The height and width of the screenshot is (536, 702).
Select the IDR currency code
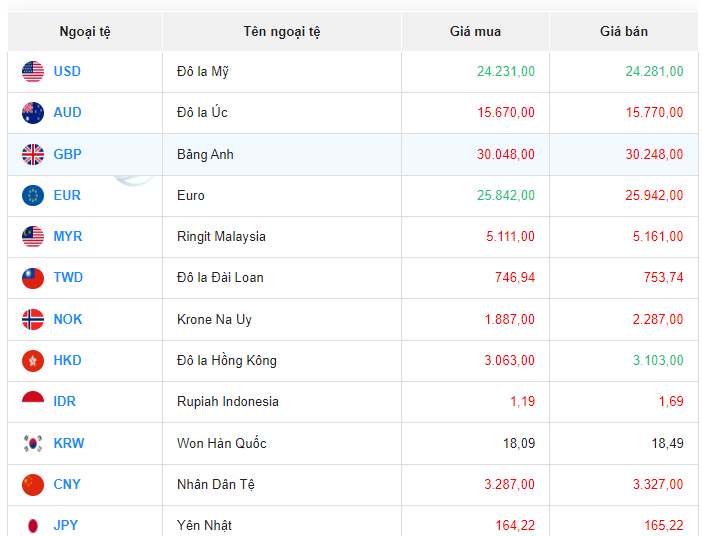(x=65, y=401)
